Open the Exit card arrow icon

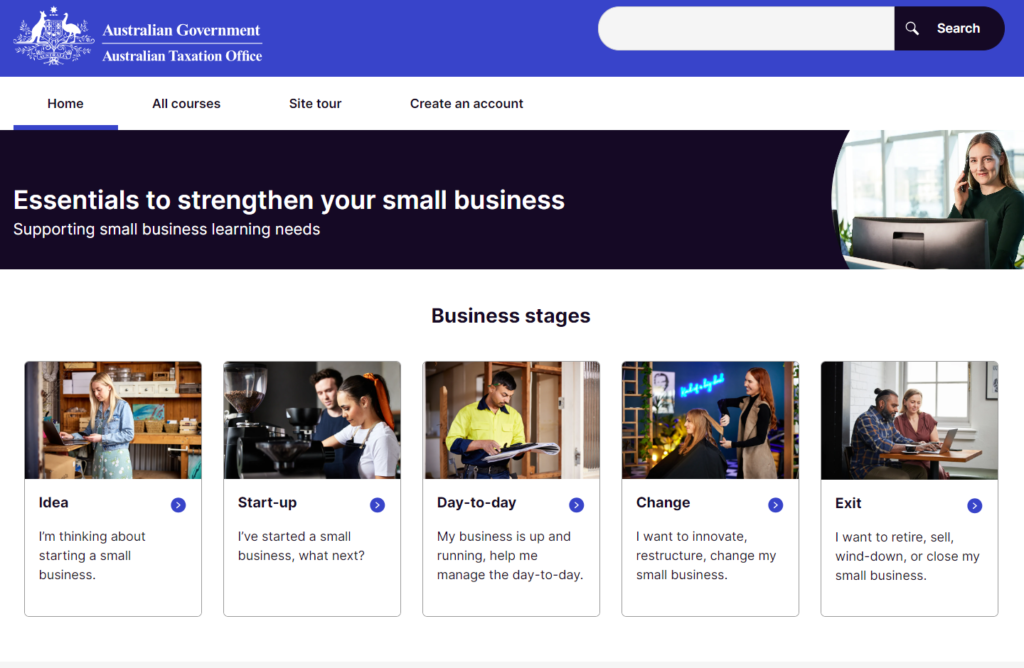point(974,506)
